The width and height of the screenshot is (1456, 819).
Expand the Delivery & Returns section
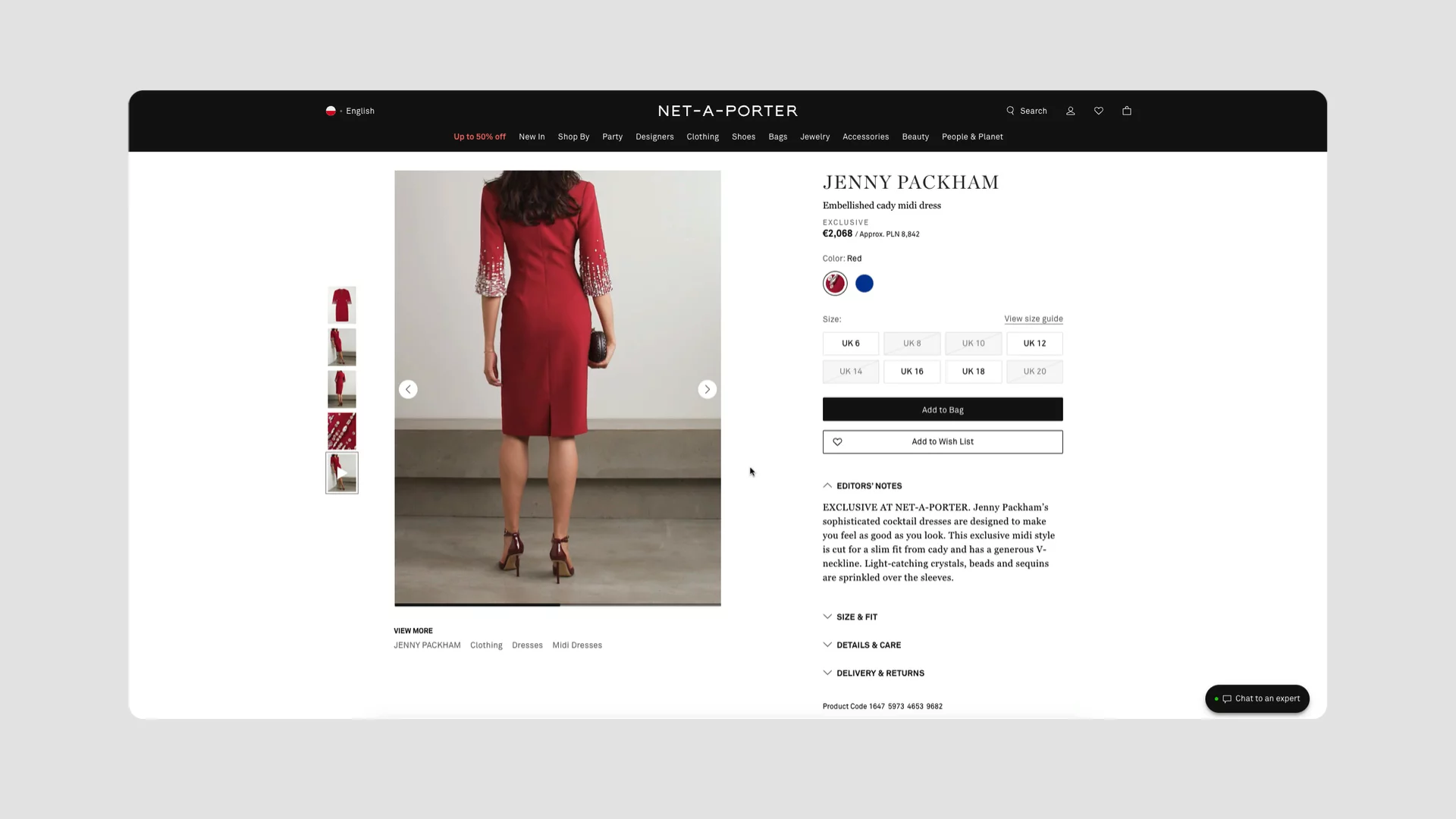(x=880, y=673)
